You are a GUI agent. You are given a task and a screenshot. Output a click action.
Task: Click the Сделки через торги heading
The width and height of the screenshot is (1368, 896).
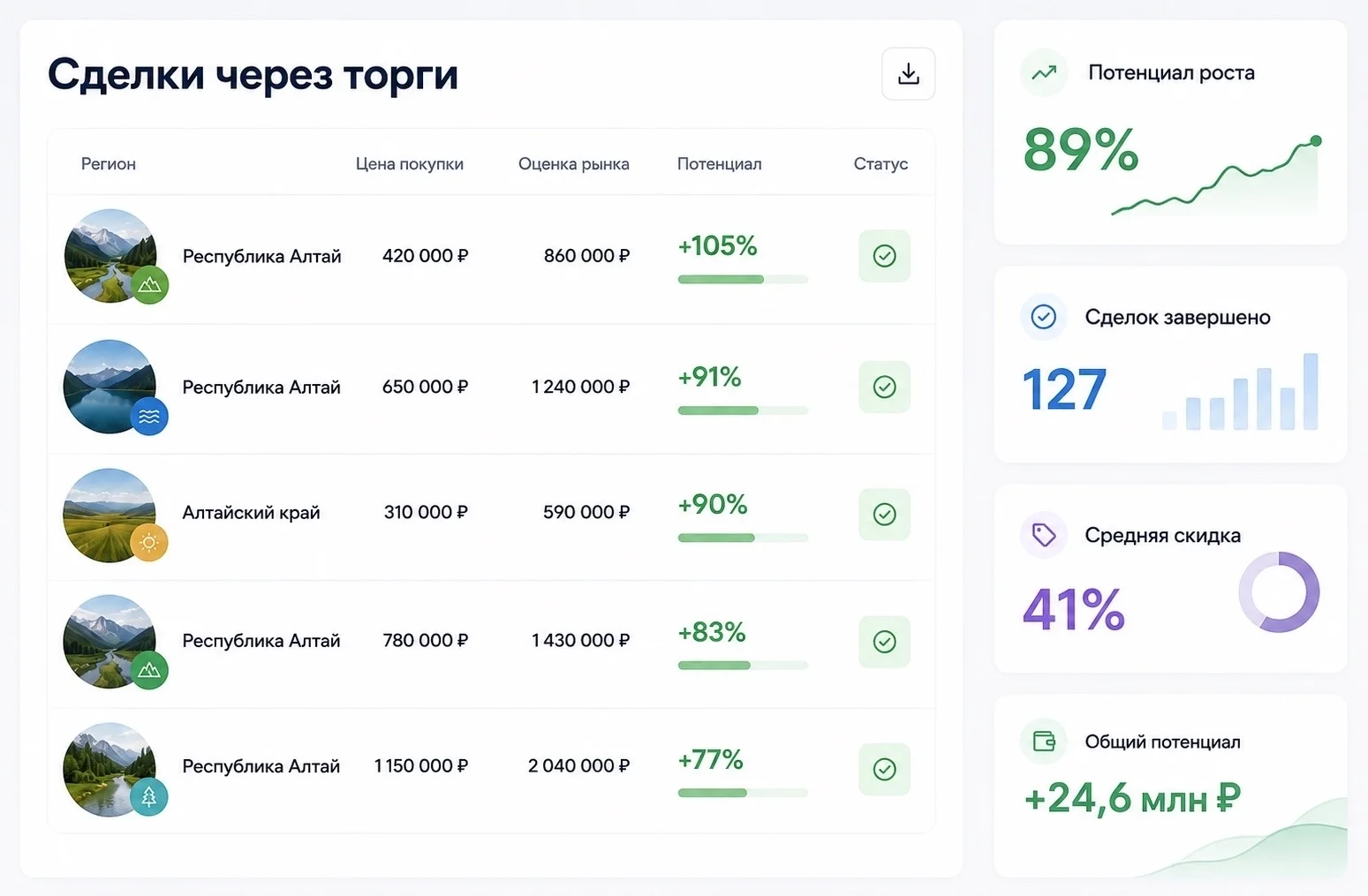coord(253,74)
